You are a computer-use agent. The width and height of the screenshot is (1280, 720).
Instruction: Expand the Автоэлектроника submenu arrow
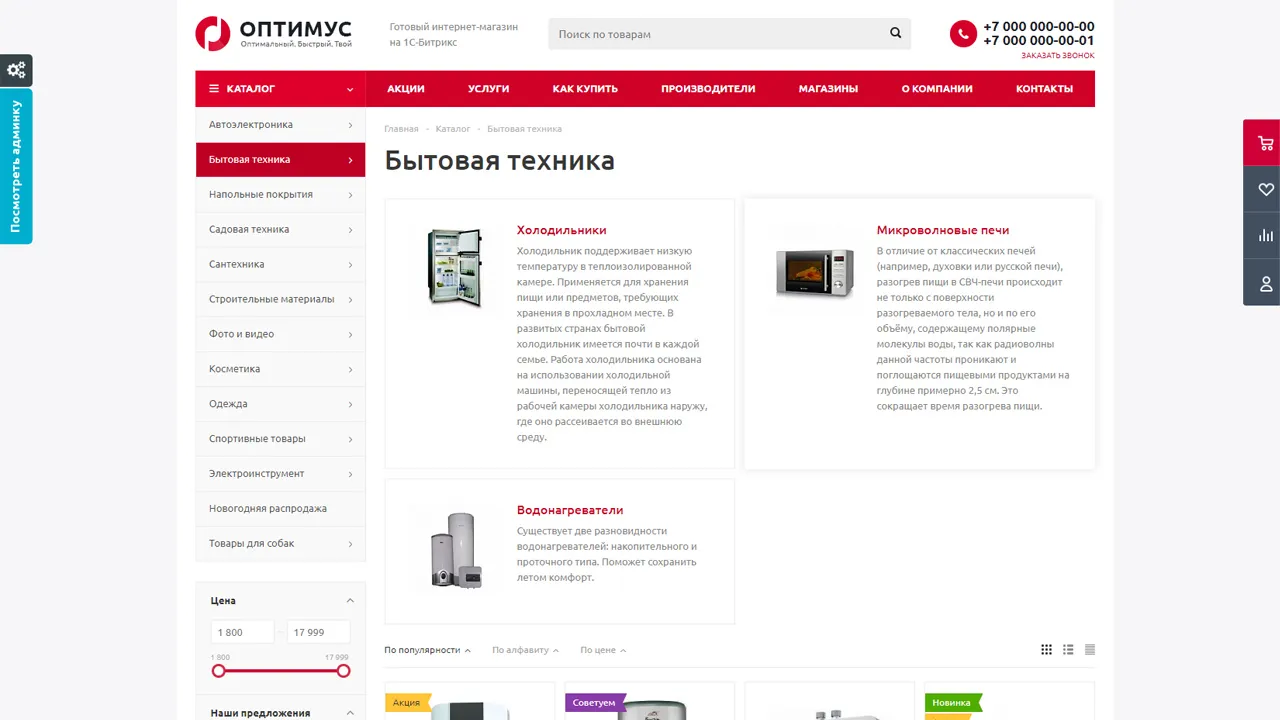pyautogui.click(x=350, y=125)
